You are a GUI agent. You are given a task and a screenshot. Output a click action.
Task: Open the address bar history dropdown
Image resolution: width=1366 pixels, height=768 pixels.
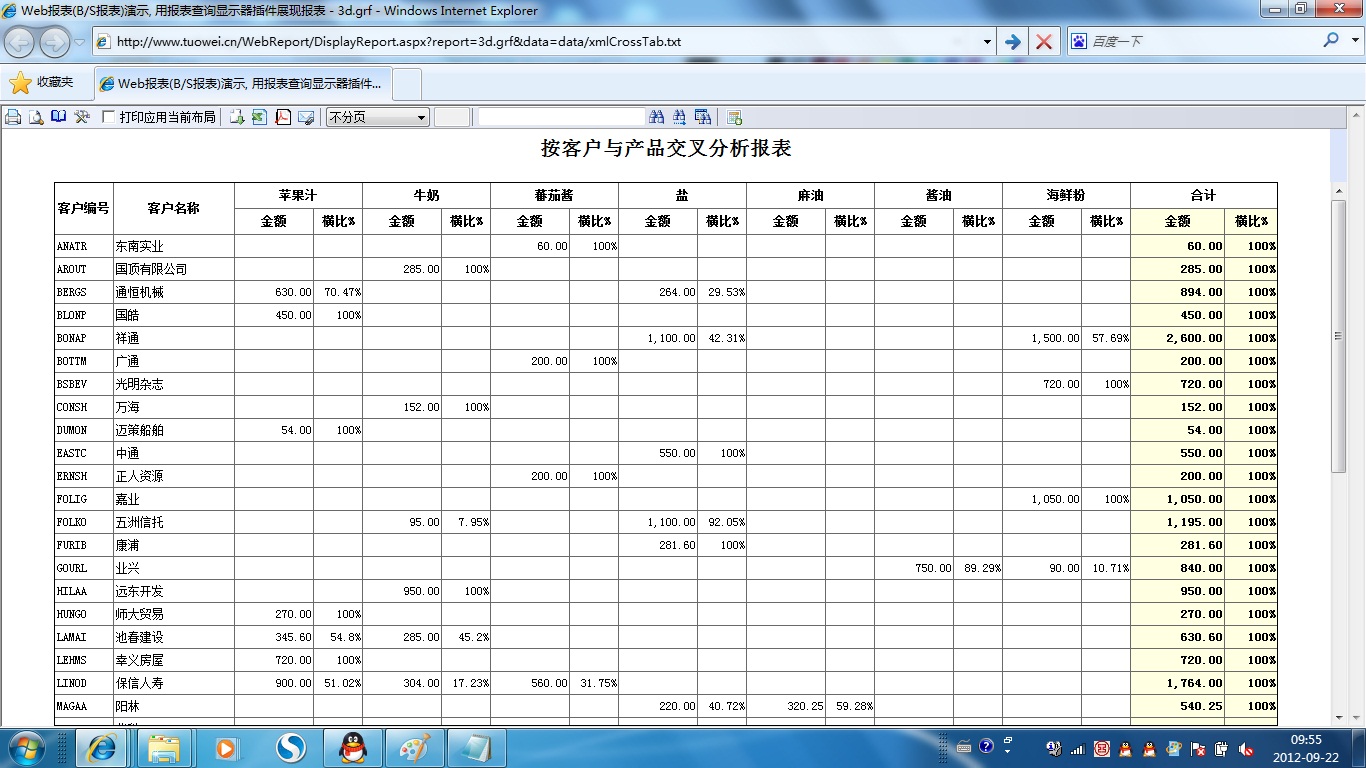[987, 42]
